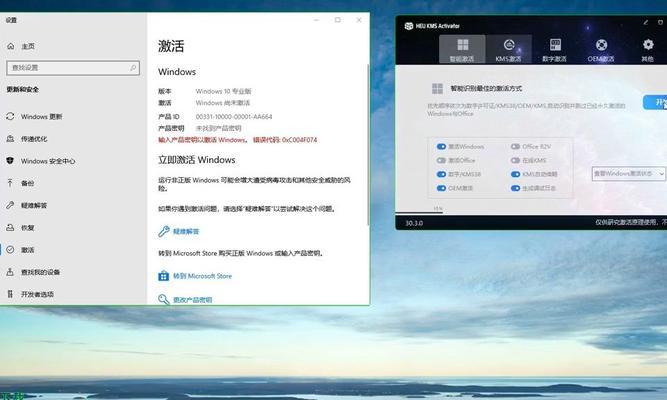Click the 立即激活 Windows heading
Screen dimensions: 667x400
pos(197,160)
